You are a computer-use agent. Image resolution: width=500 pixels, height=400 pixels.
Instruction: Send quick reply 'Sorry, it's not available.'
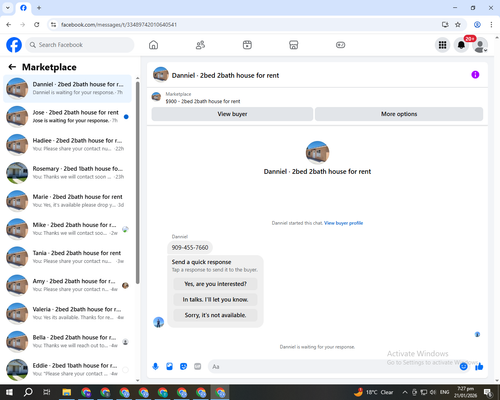point(215,315)
